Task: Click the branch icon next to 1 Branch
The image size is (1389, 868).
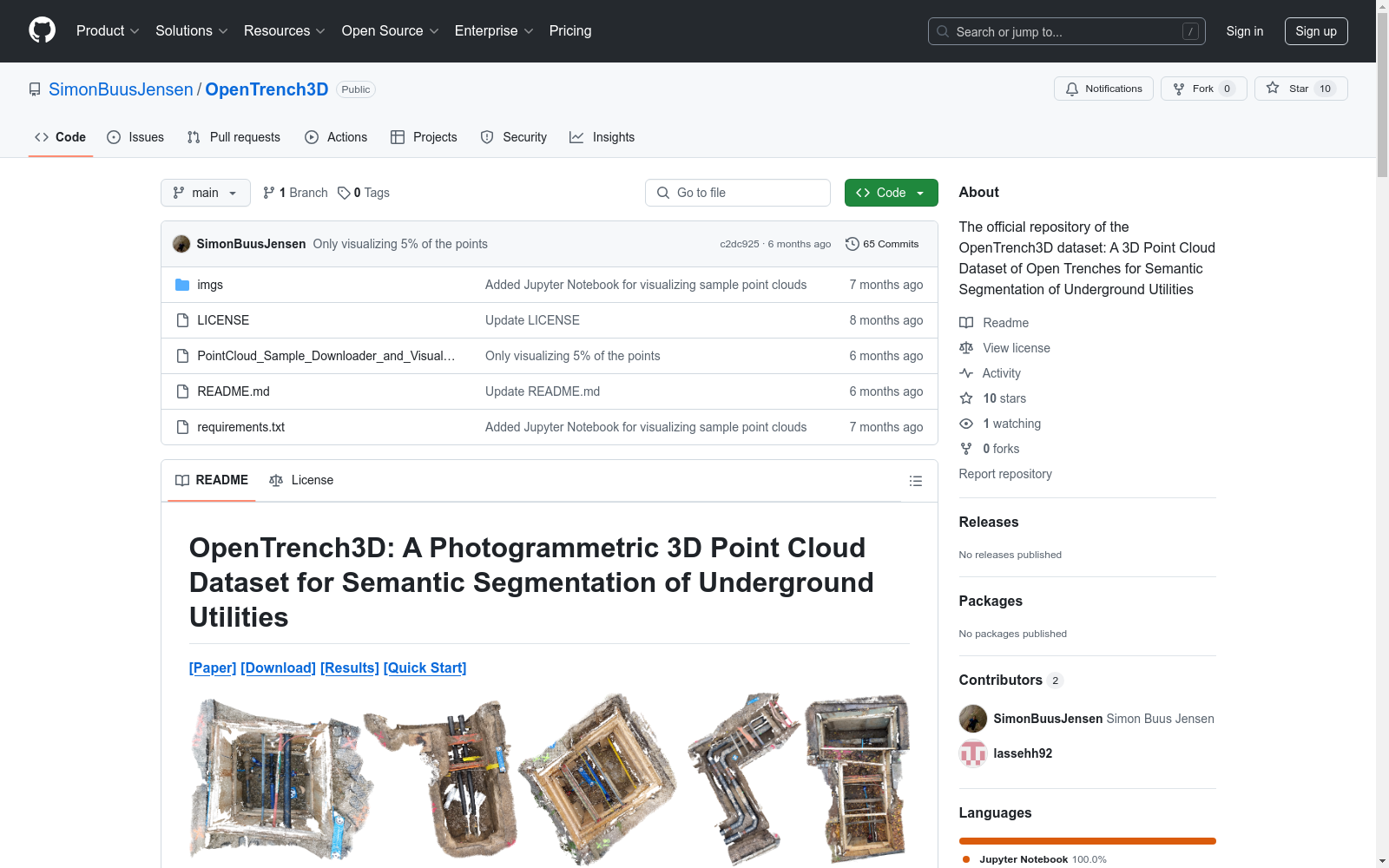Action: pos(269,193)
